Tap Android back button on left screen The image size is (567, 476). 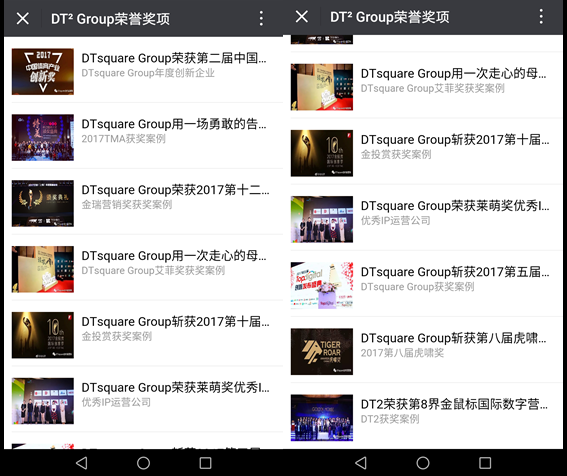coord(82,463)
